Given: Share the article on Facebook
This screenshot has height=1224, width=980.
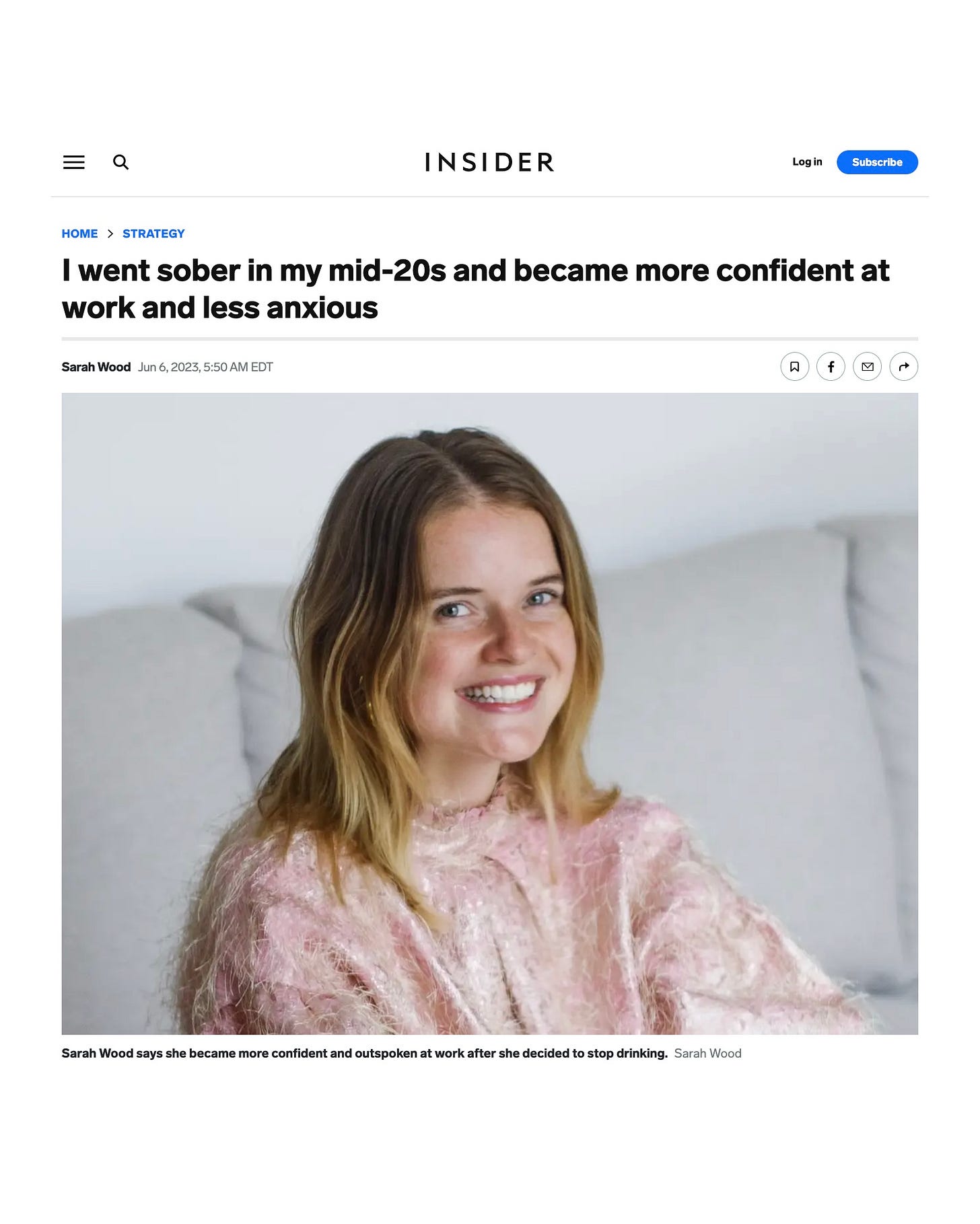Looking at the screenshot, I should tap(831, 367).
